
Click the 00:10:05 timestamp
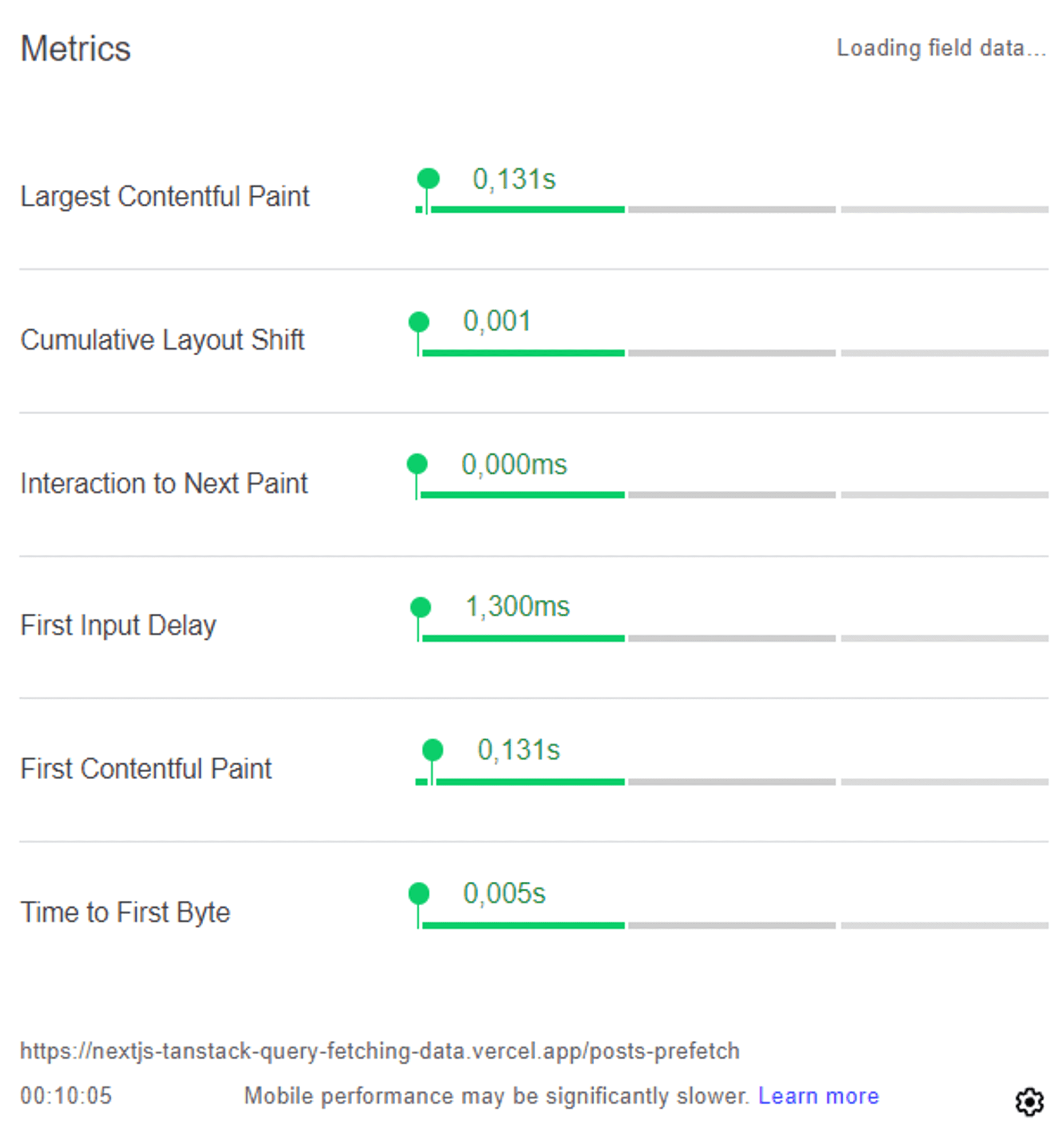click(x=66, y=1096)
